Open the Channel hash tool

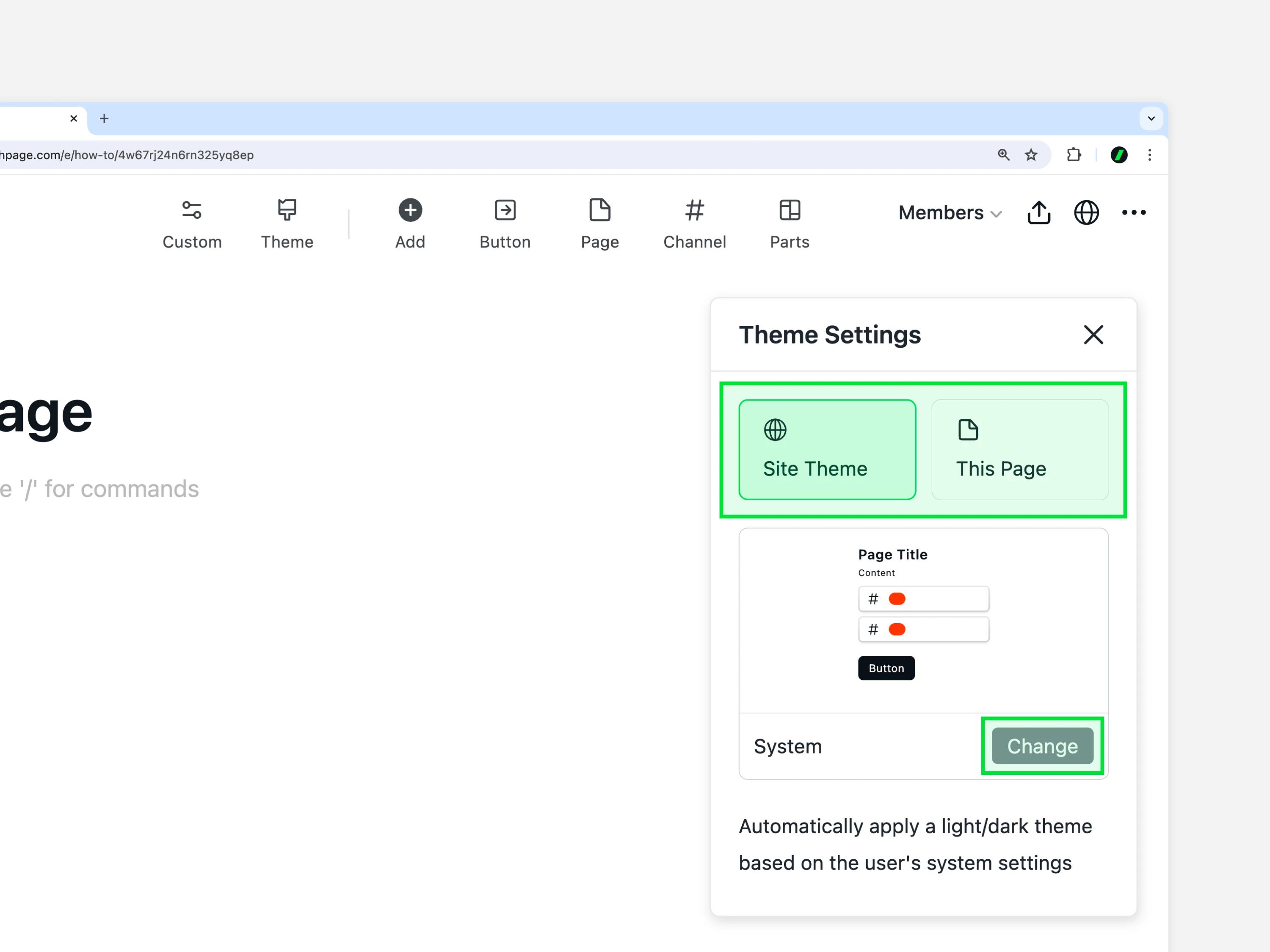(x=695, y=224)
